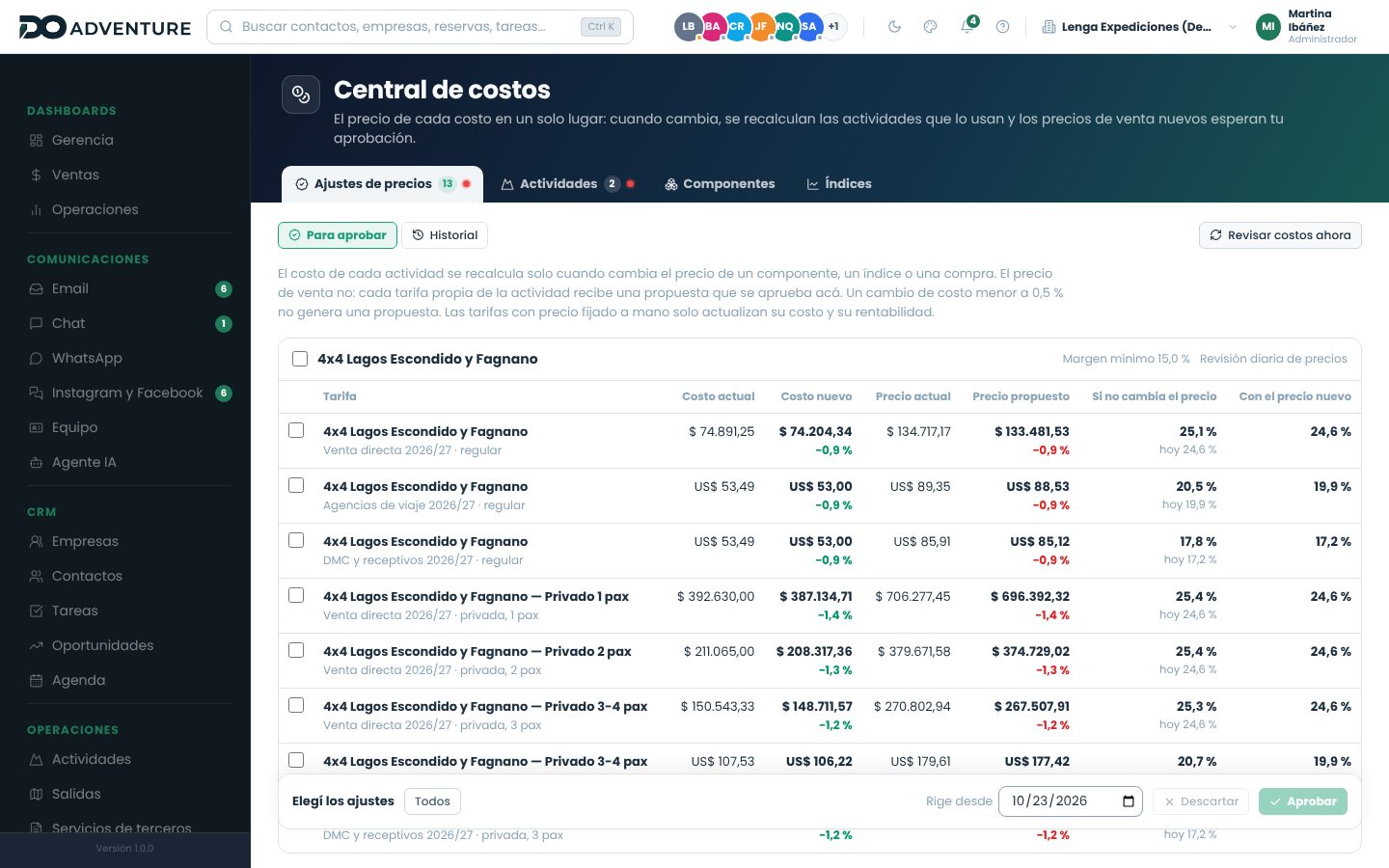The height and width of the screenshot is (868, 1389).
Task: Switch to Componentes tab
Action: pyautogui.click(x=720, y=183)
